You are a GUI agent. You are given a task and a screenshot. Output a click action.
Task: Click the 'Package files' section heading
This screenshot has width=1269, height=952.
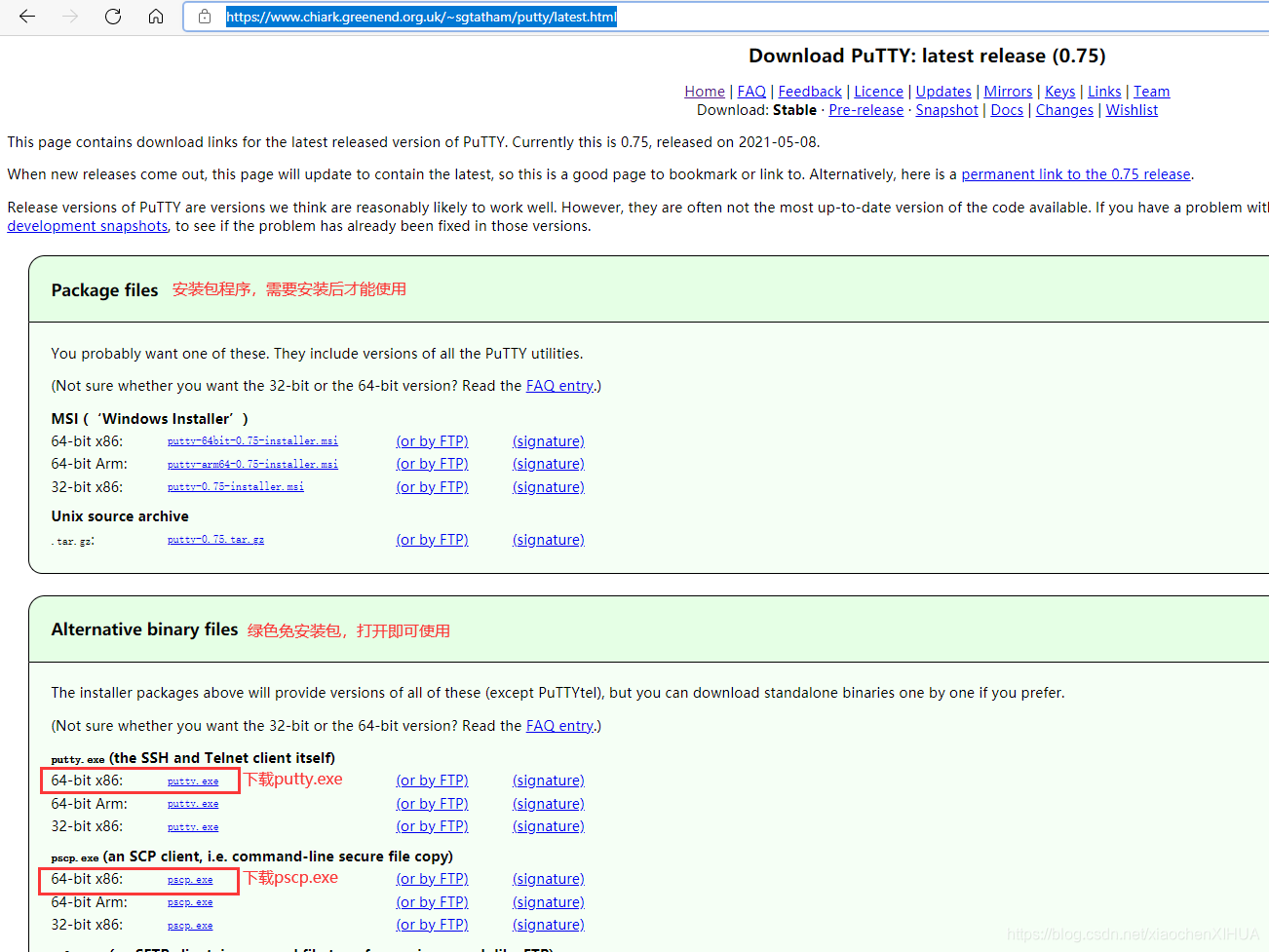[x=104, y=290]
